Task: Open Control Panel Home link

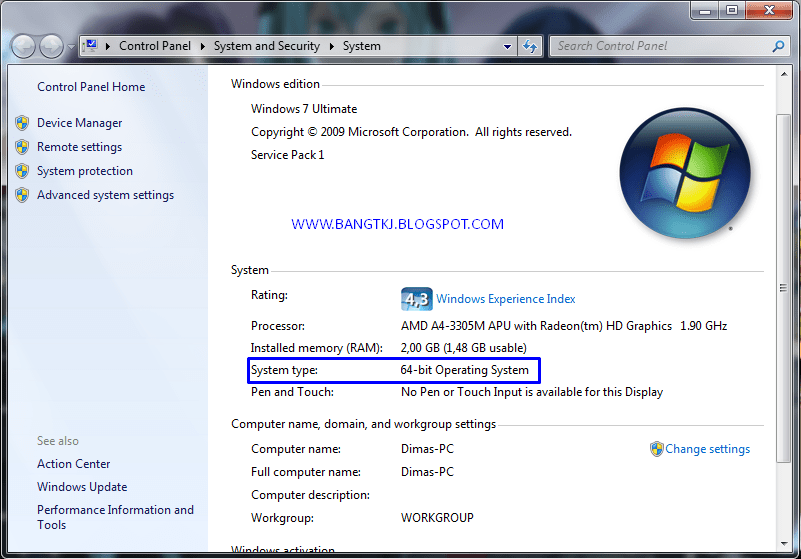Action: click(x=91, y=87)
